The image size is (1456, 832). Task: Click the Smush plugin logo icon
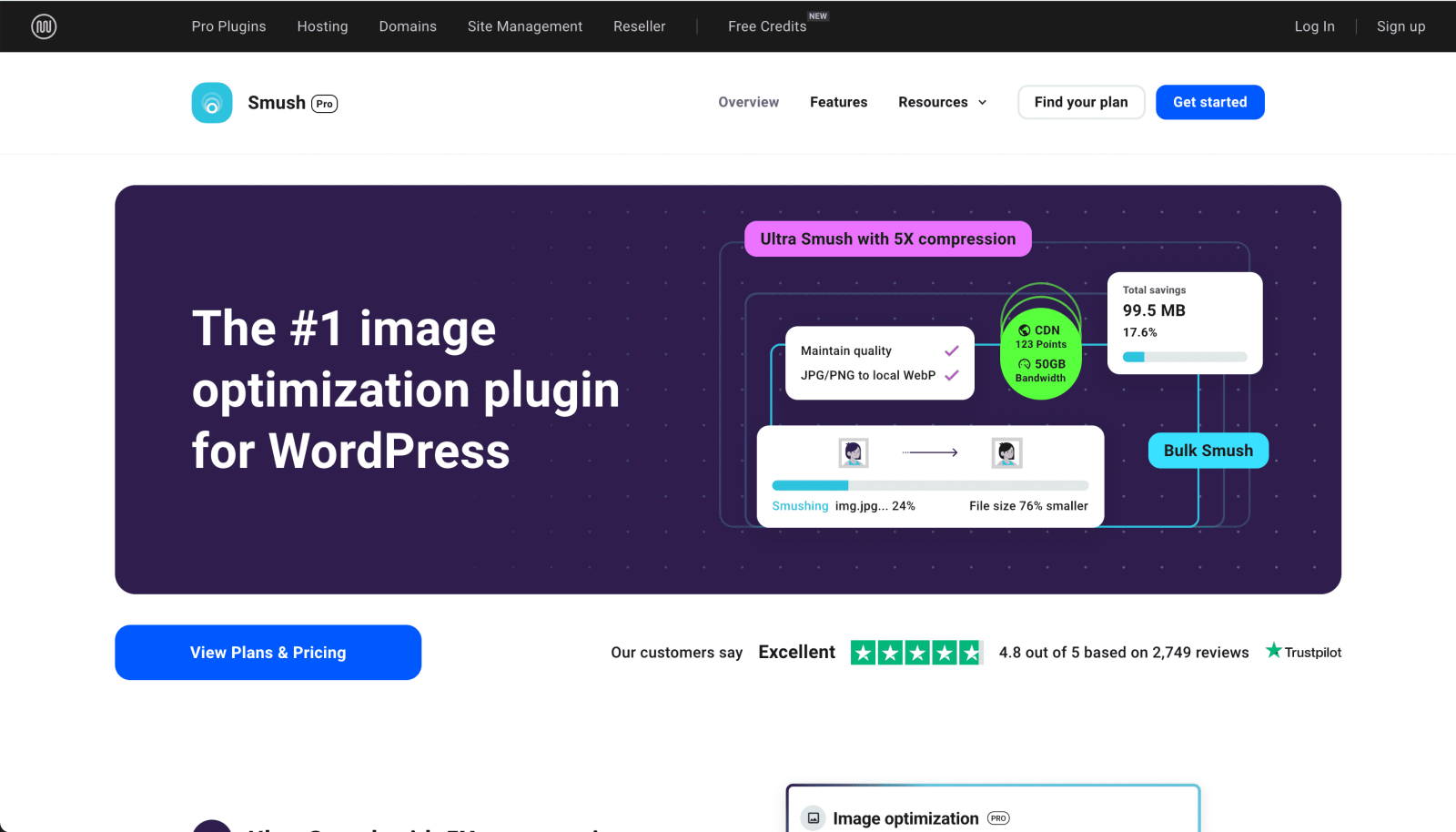(212, 103)
